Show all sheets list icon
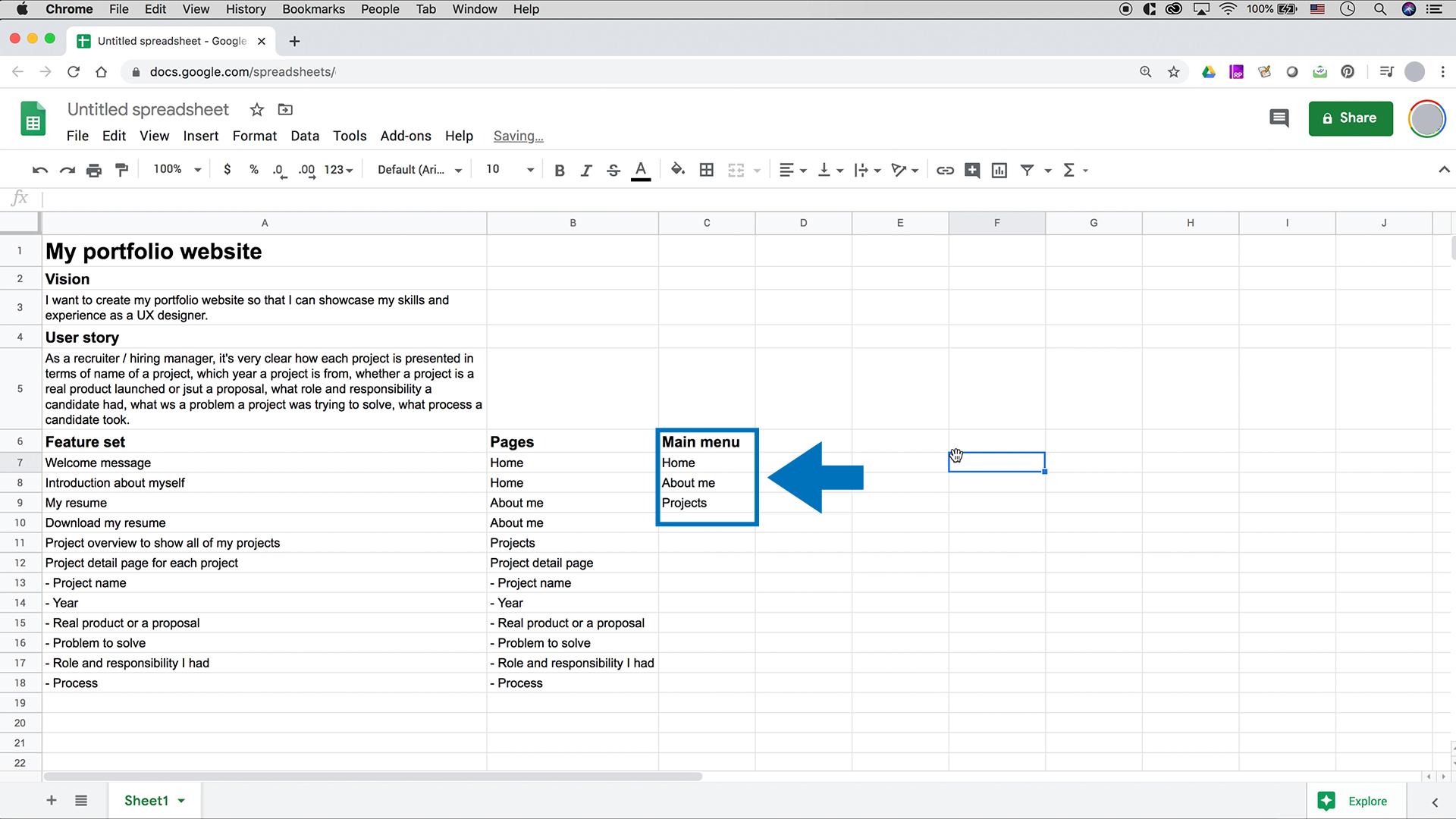The height and width of the screenshot is (819, 1456). click(x=81, y=801)
